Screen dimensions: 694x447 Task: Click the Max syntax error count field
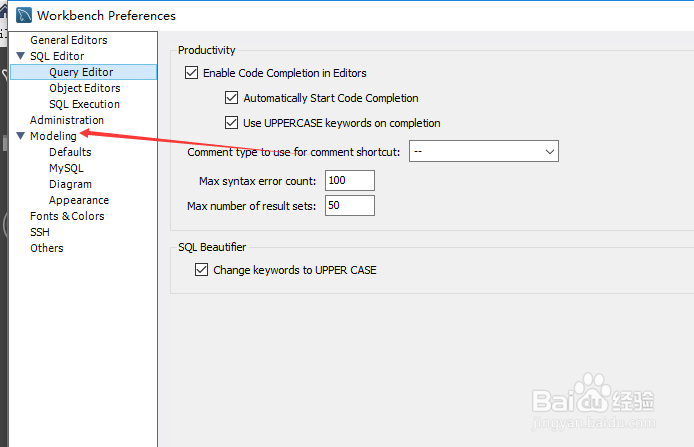(x=349, y=180)
